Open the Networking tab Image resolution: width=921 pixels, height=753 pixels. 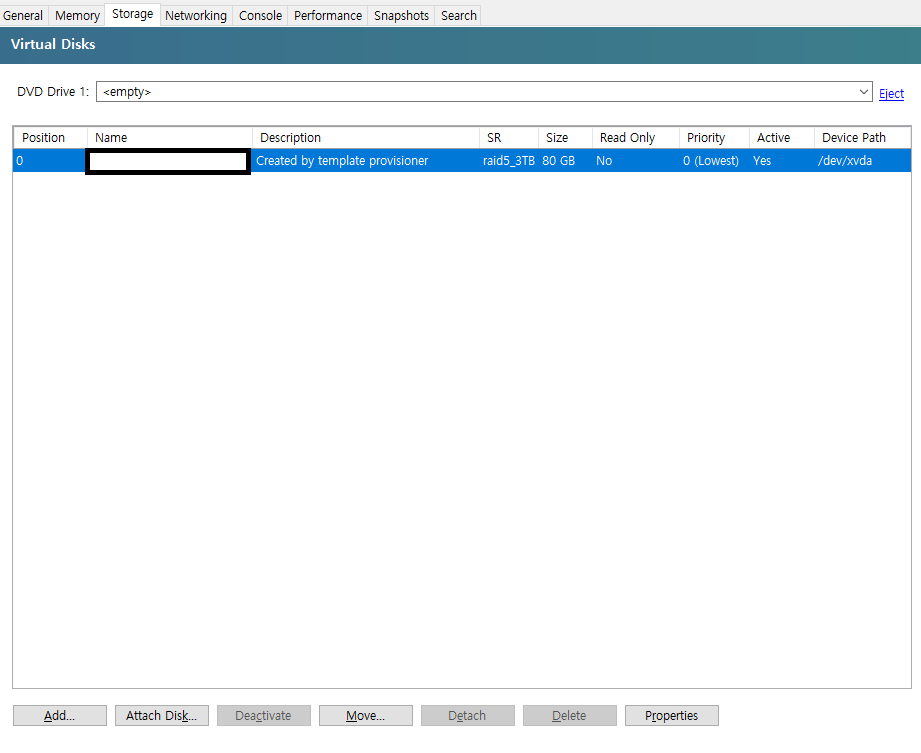(x=196, y=15)
